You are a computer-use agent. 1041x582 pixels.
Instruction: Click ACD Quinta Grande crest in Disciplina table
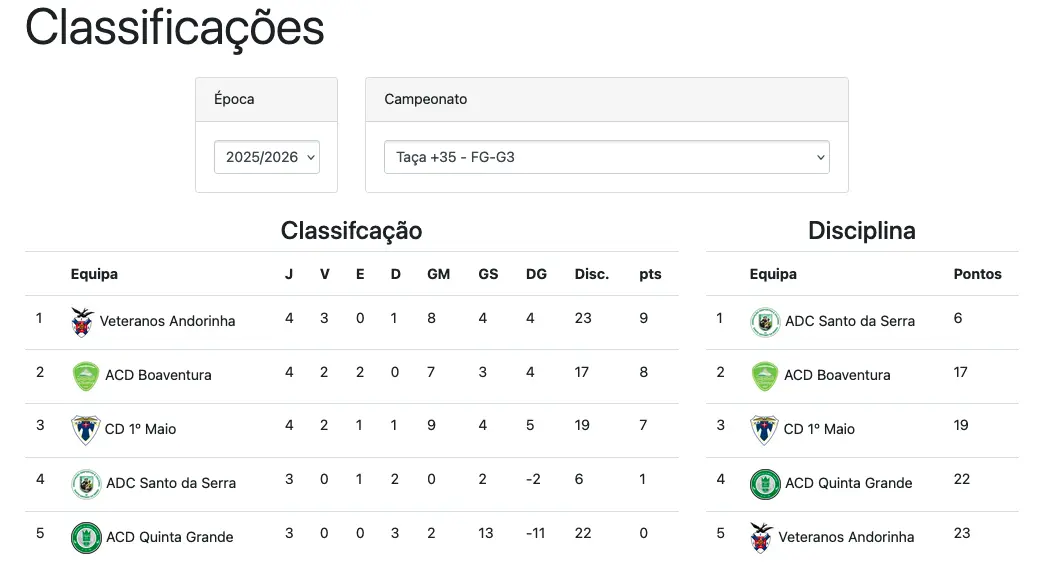pyautogui.click(x=765, y=483)
